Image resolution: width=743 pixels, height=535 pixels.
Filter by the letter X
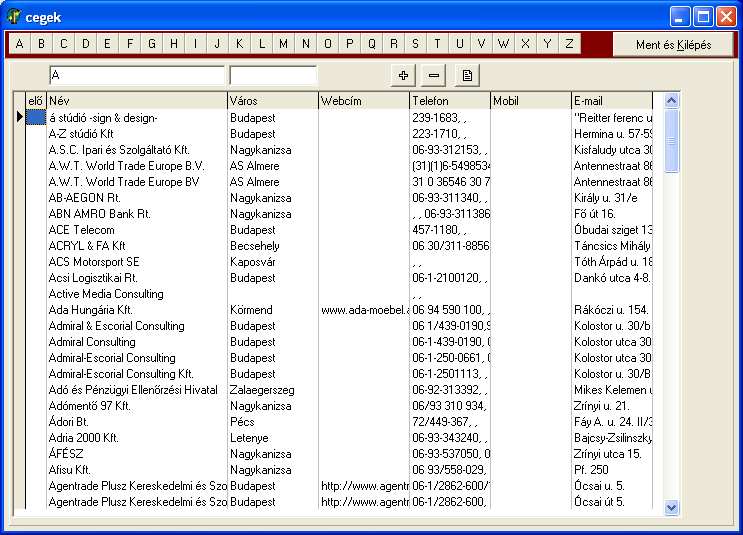[526, 44]
